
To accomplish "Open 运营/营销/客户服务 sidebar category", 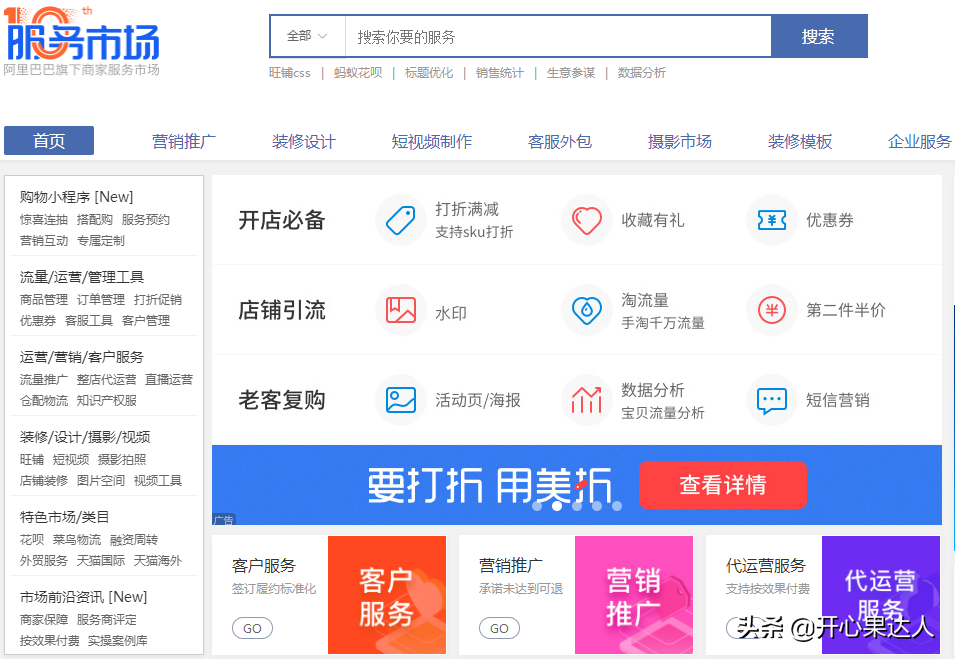I will coord(82,357).
